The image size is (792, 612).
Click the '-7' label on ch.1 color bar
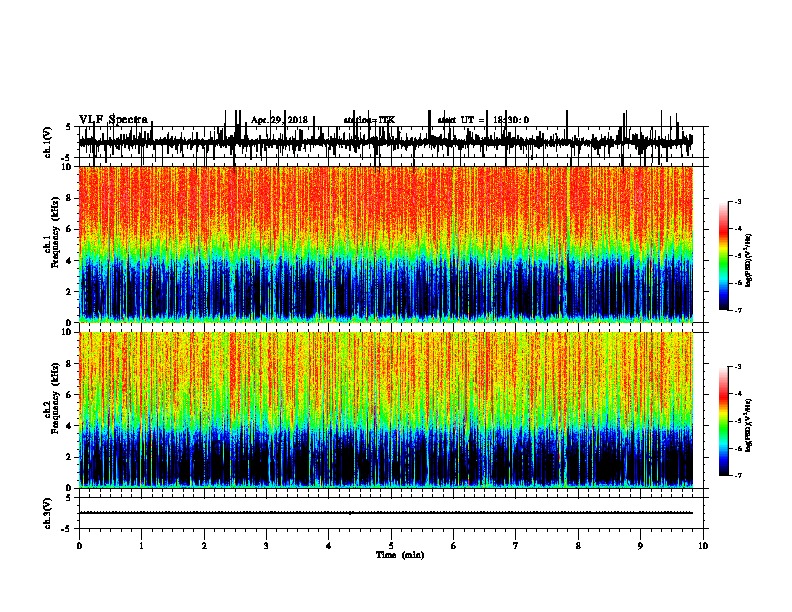click(x=738, y=310)
